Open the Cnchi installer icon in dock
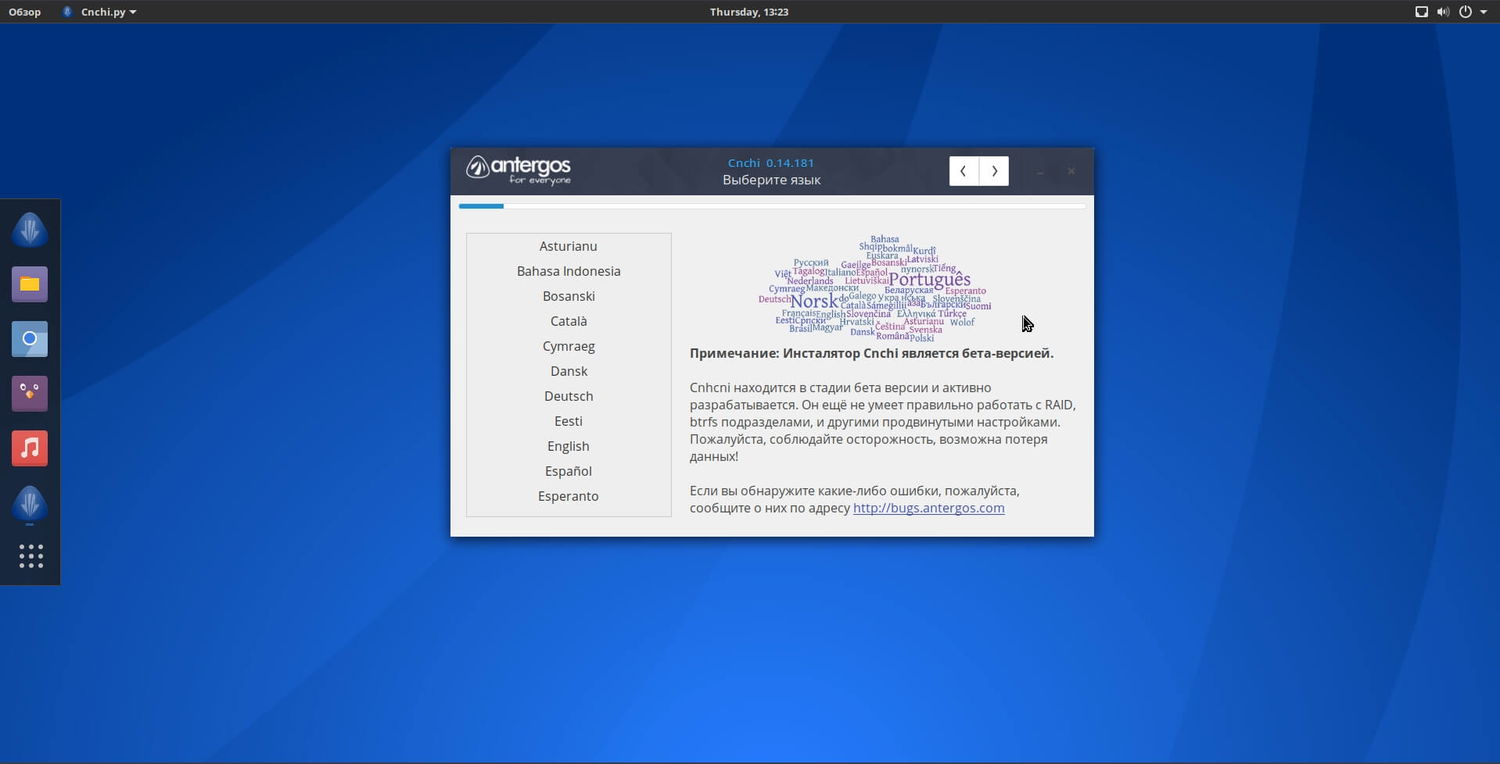Viewport: 1500px width, 764px height. 30,229
